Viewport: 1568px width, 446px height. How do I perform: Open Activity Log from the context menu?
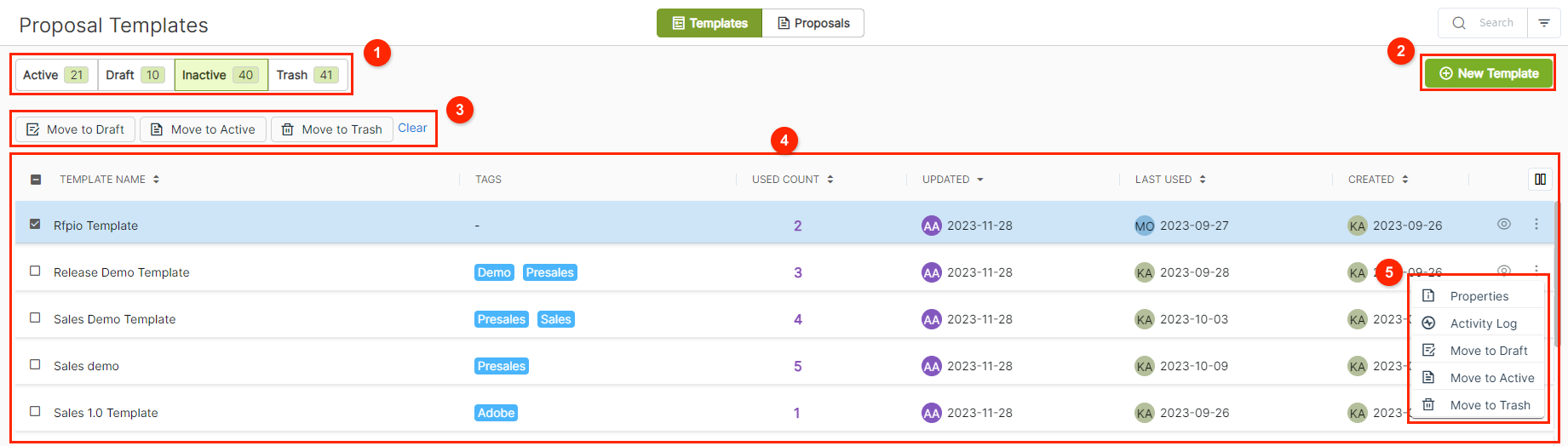(1479, 323)
